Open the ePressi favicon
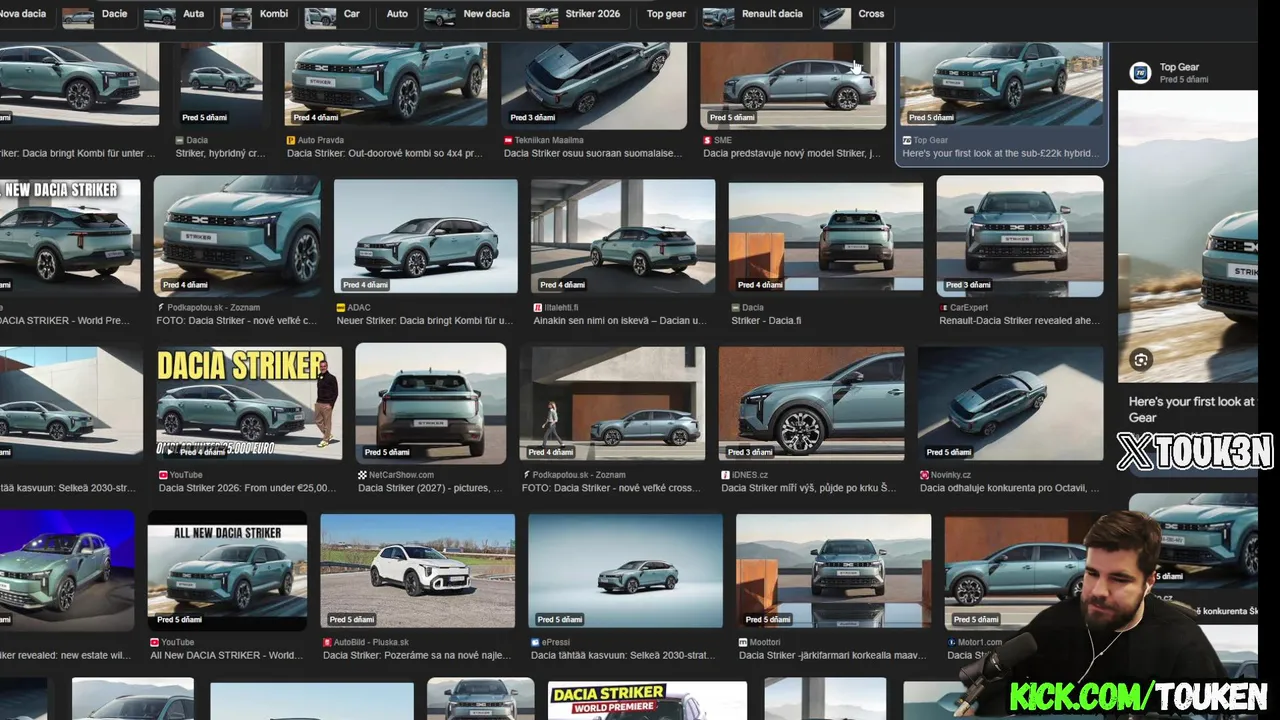Image resolution: width=1280 pixels, height=720 pixels. (x=535, y=642)
